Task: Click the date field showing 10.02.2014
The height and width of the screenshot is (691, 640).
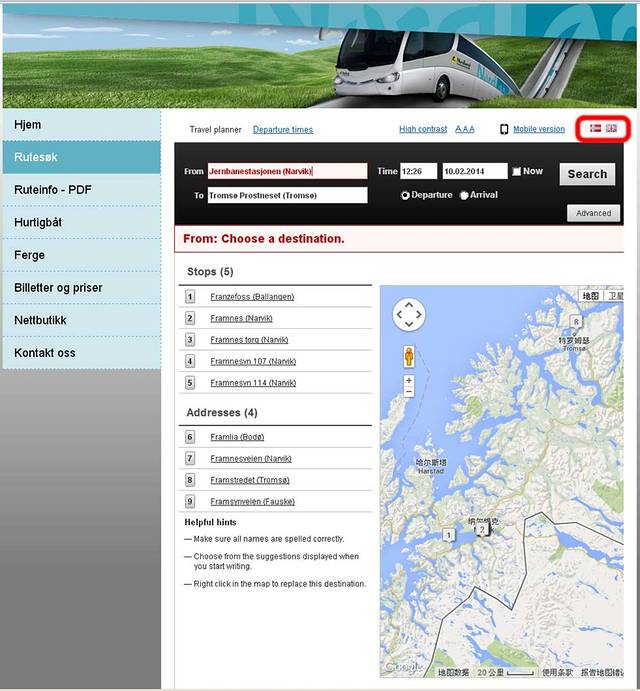Action: click(x=474, y=171)
